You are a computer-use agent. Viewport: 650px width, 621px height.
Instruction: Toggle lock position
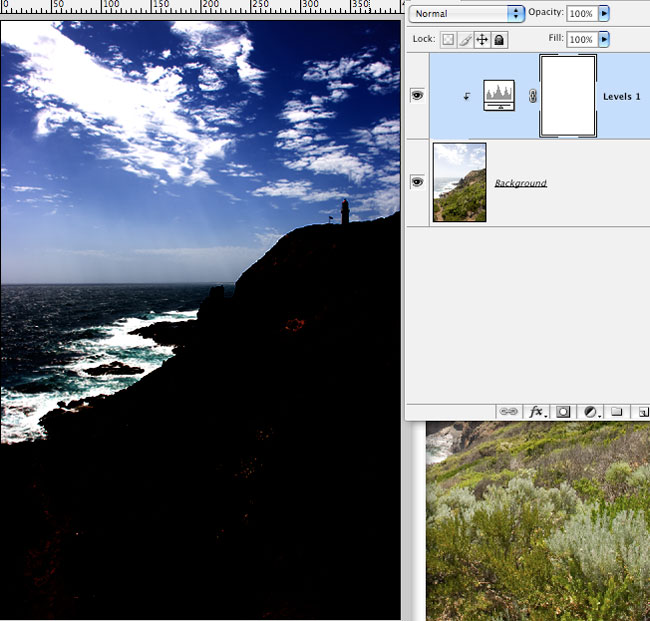tap(482, 39)
